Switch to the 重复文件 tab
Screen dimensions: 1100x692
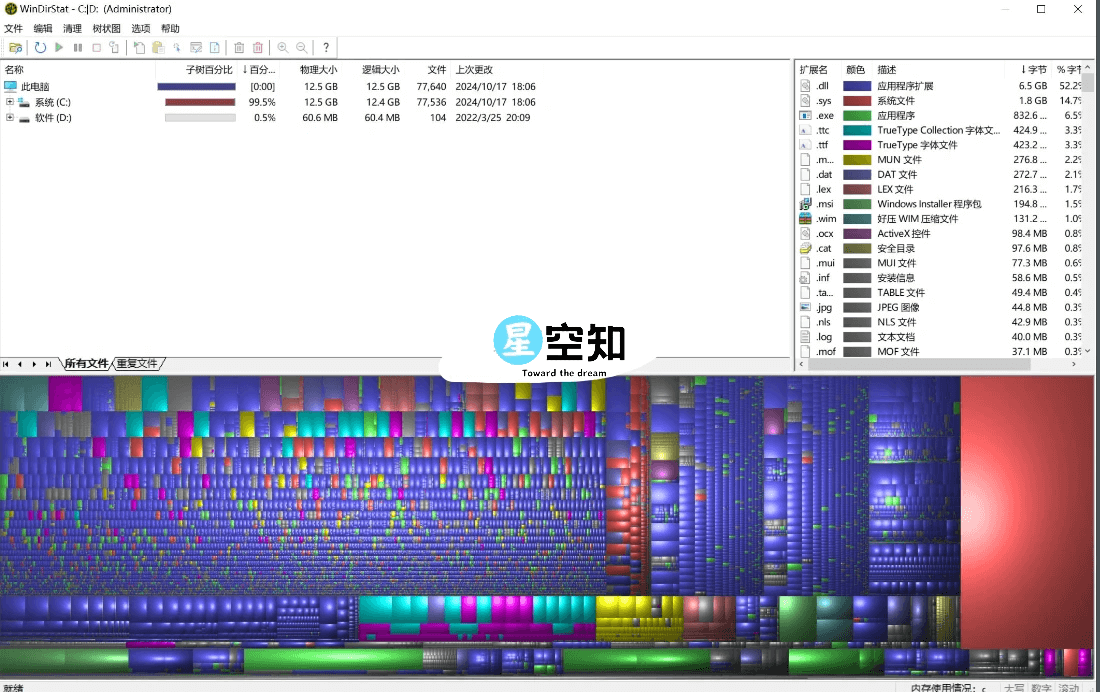tap(138, 363)
